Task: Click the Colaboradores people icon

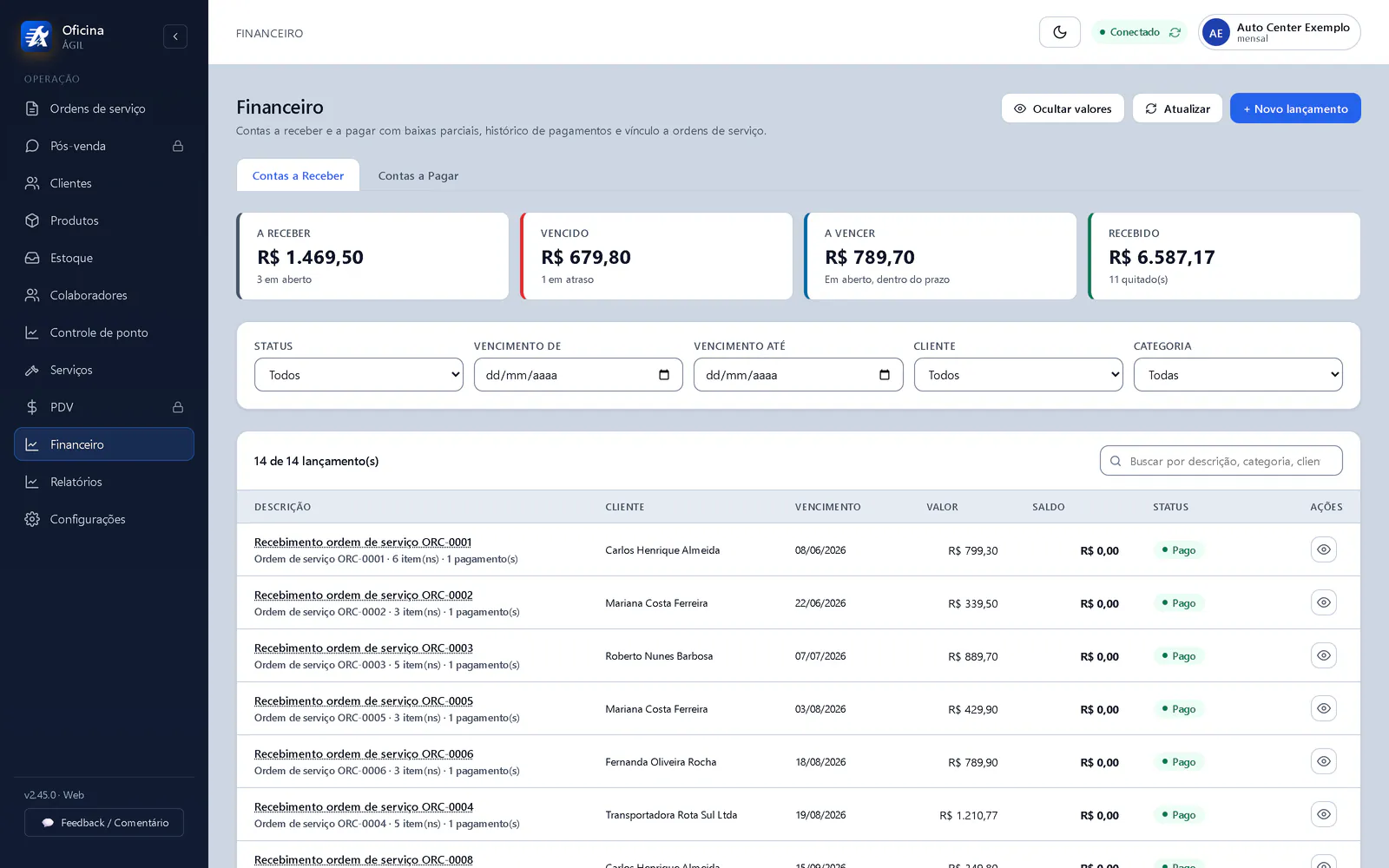Action: pos(32,295)
